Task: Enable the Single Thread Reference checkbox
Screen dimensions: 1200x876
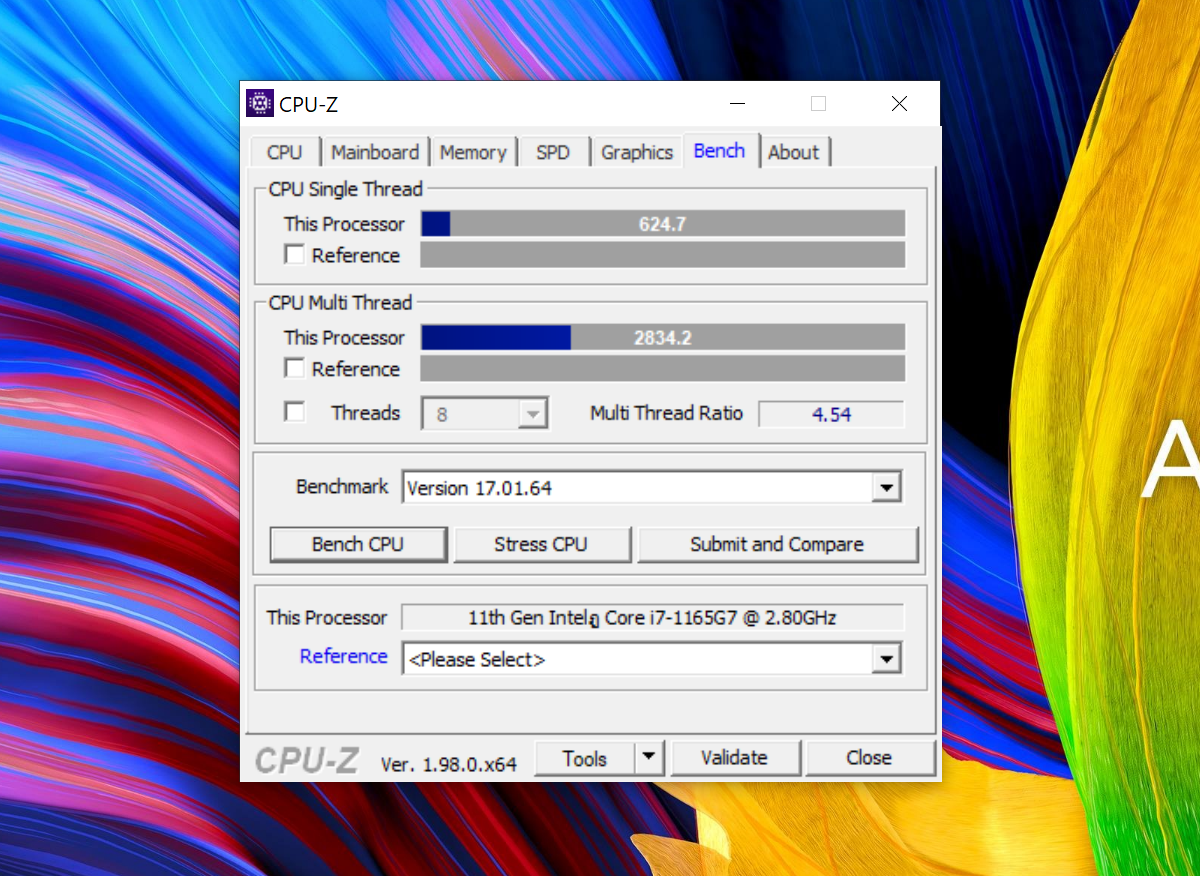Action: 294,255
